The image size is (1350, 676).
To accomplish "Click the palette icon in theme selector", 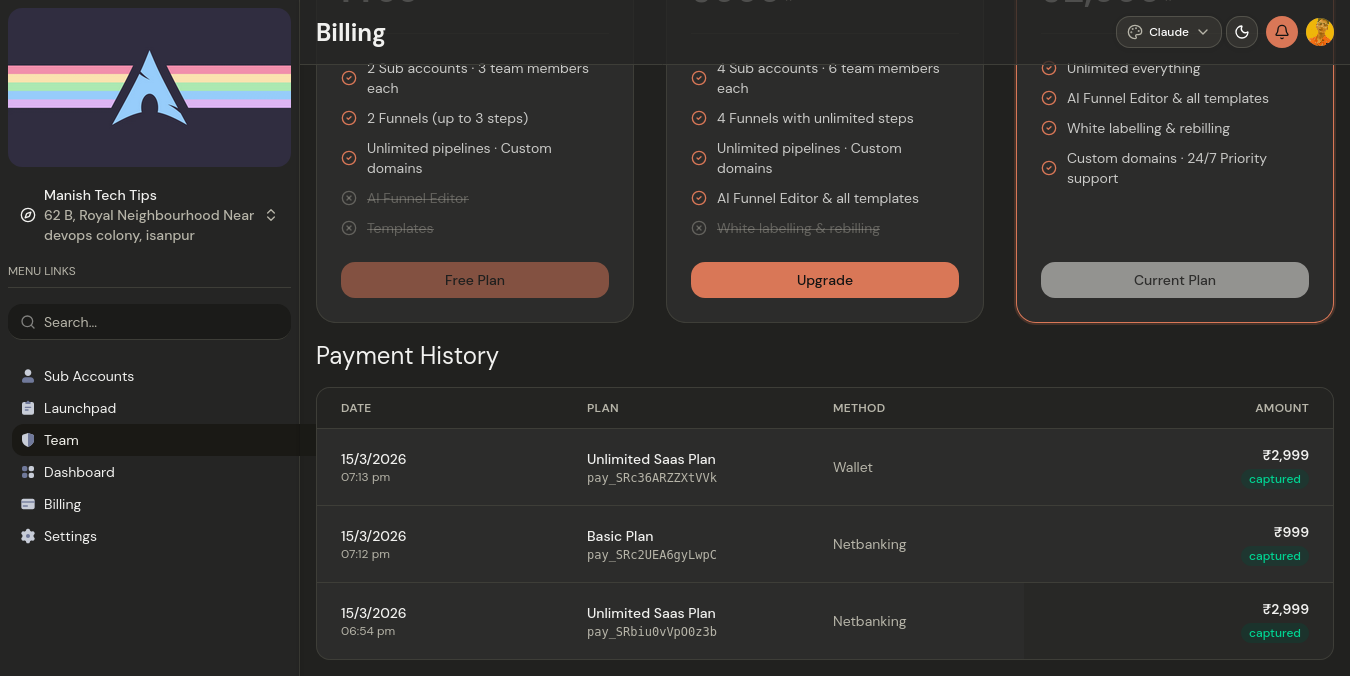I will click(x=1135, y=32).
